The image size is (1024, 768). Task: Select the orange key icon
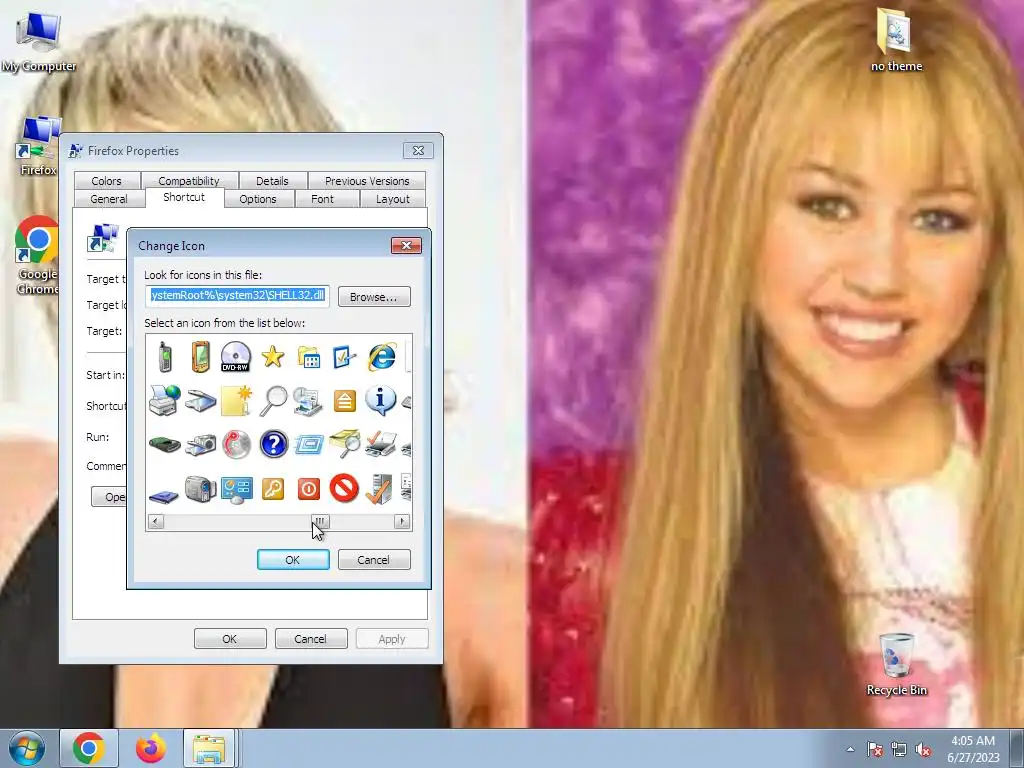272,488
